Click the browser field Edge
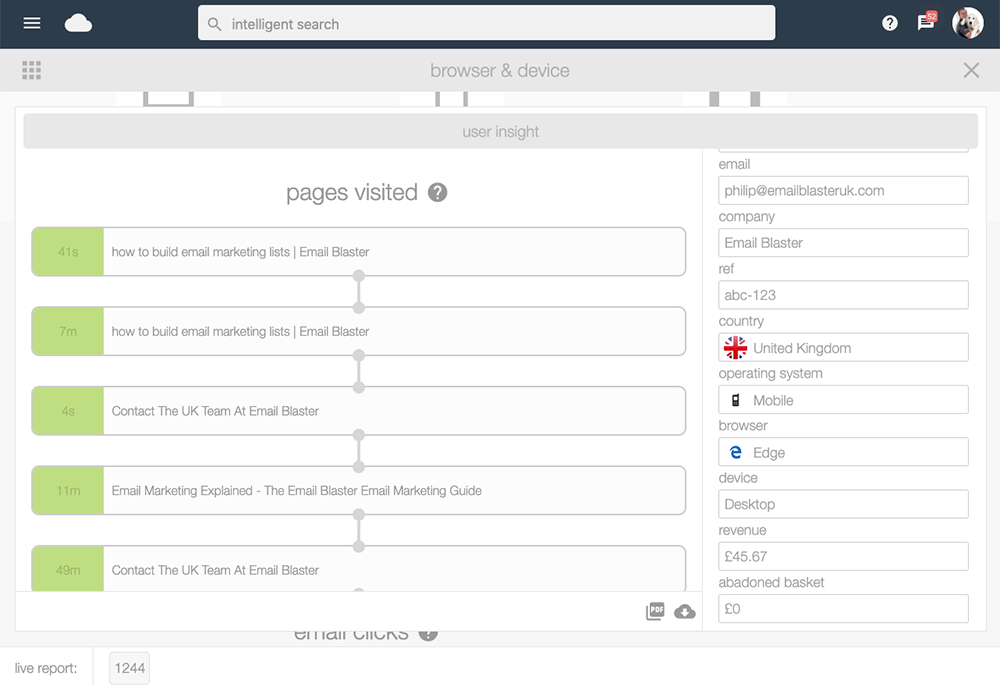 coord(843,452)
